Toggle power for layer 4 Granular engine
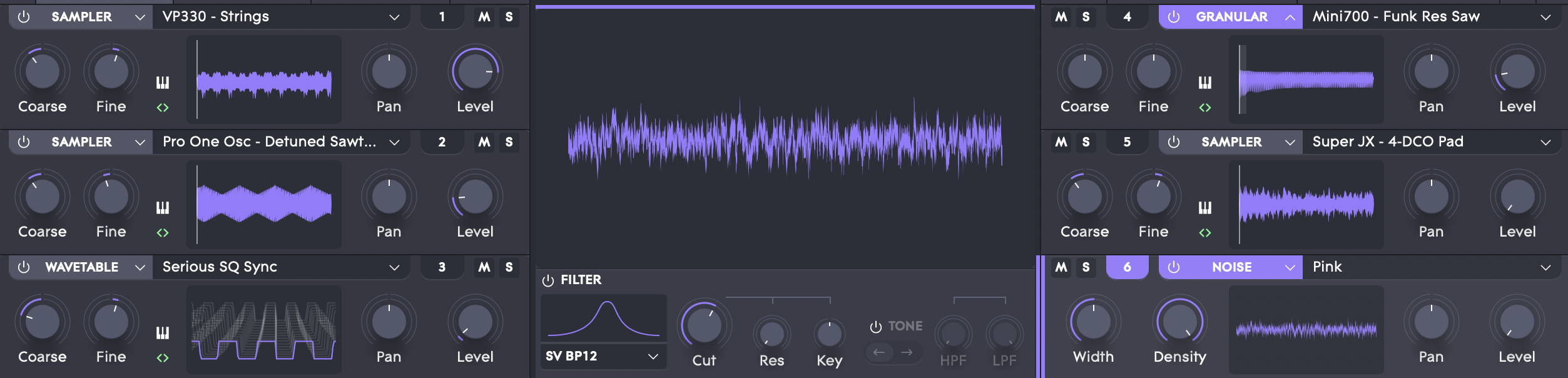1568x378 pixels. [x=1174, y=17]
